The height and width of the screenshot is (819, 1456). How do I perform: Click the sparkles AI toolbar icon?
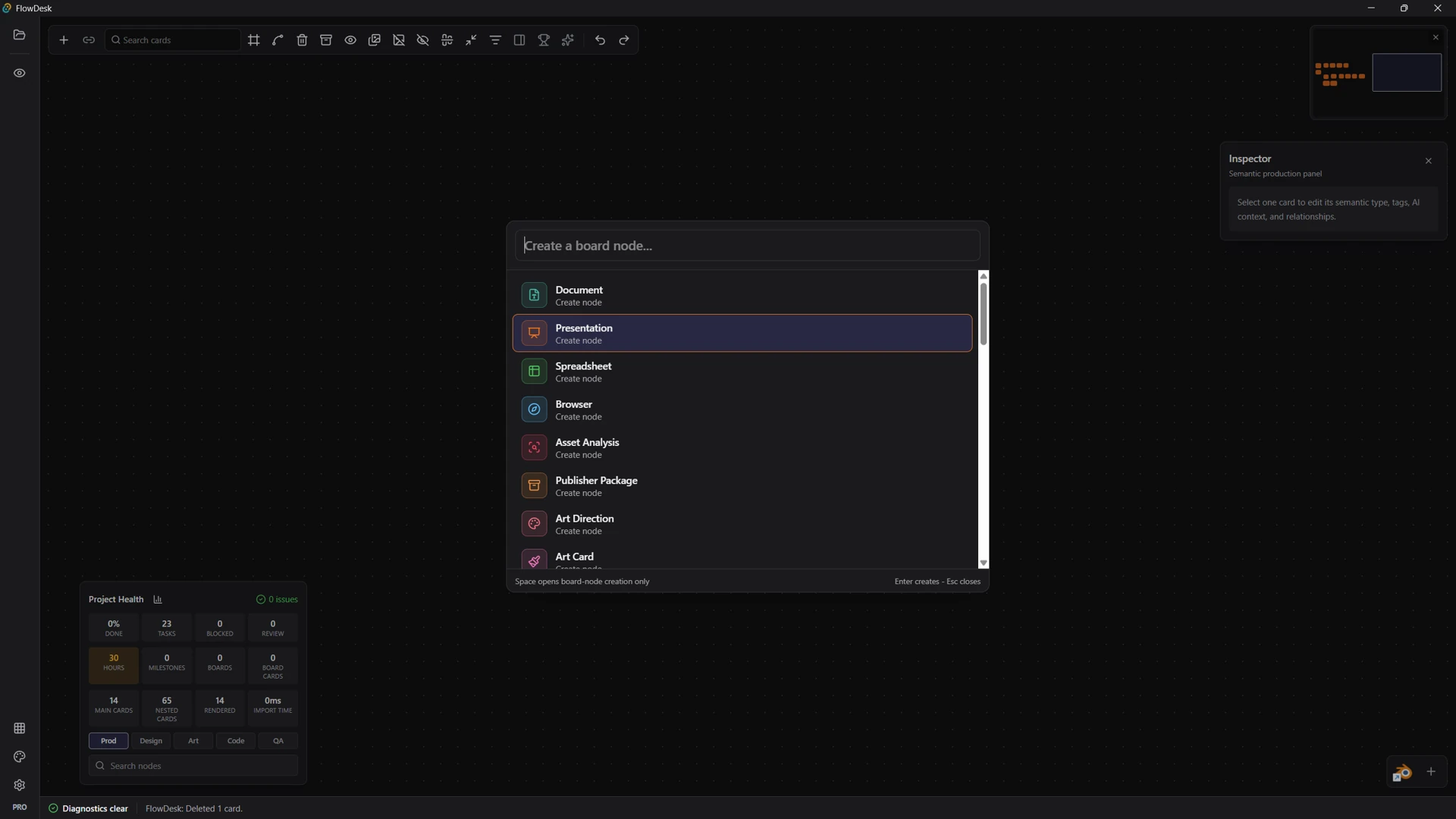(x=568, y=40)
